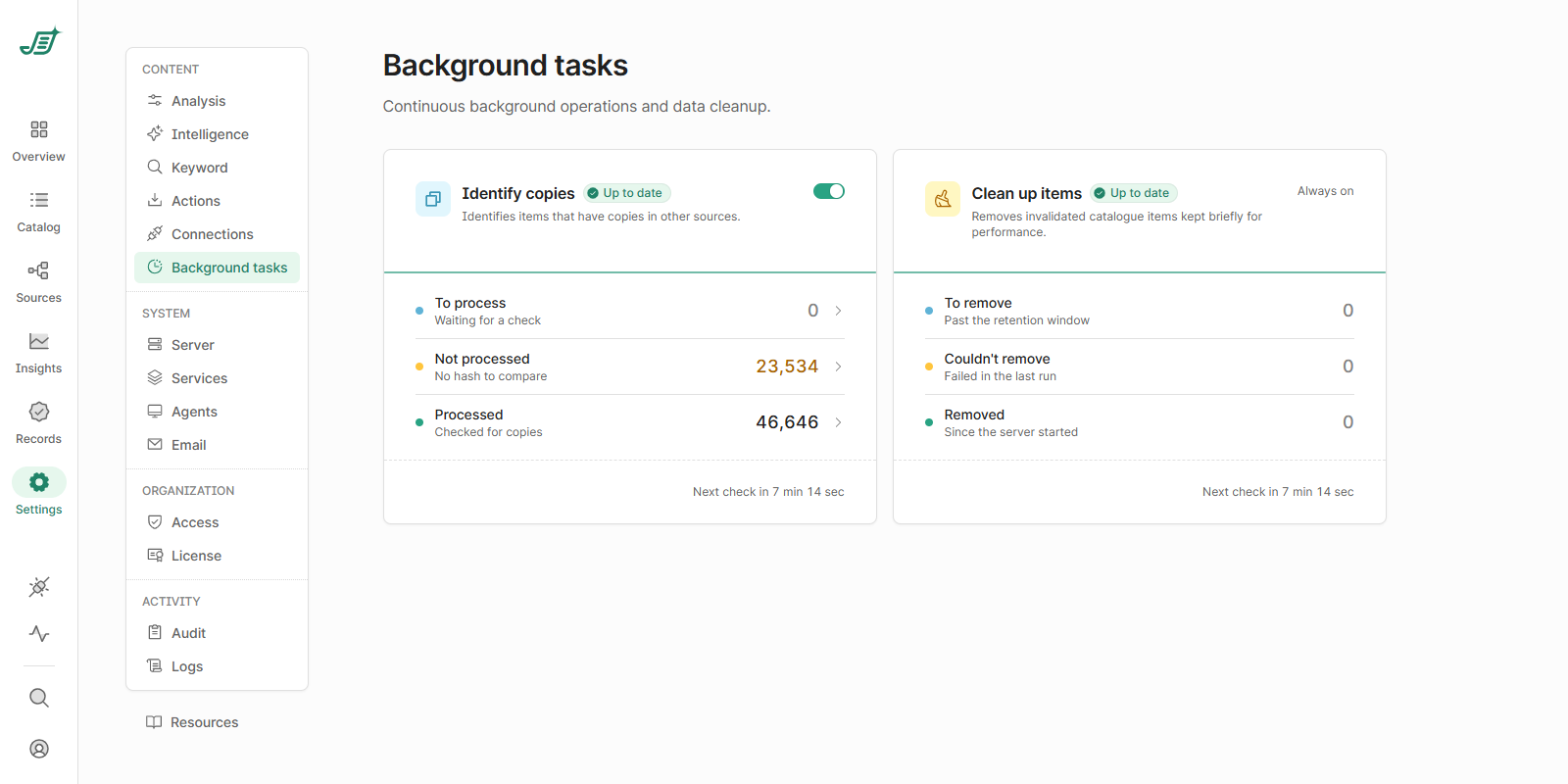
Task: Open the Keyword settings page
Action: [217, 168]
